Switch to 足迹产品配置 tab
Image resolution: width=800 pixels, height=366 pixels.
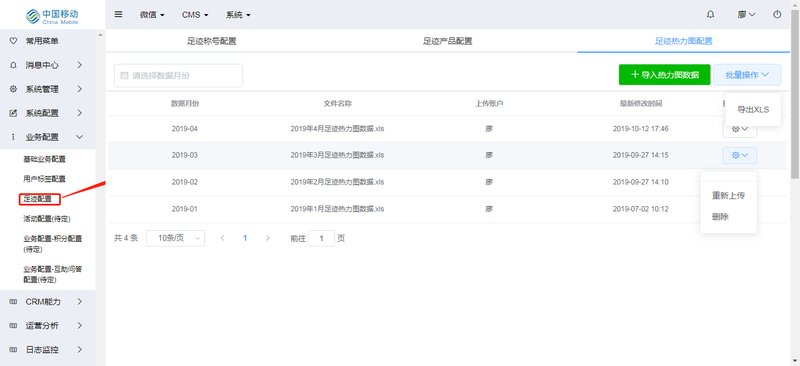pos(447,41)
